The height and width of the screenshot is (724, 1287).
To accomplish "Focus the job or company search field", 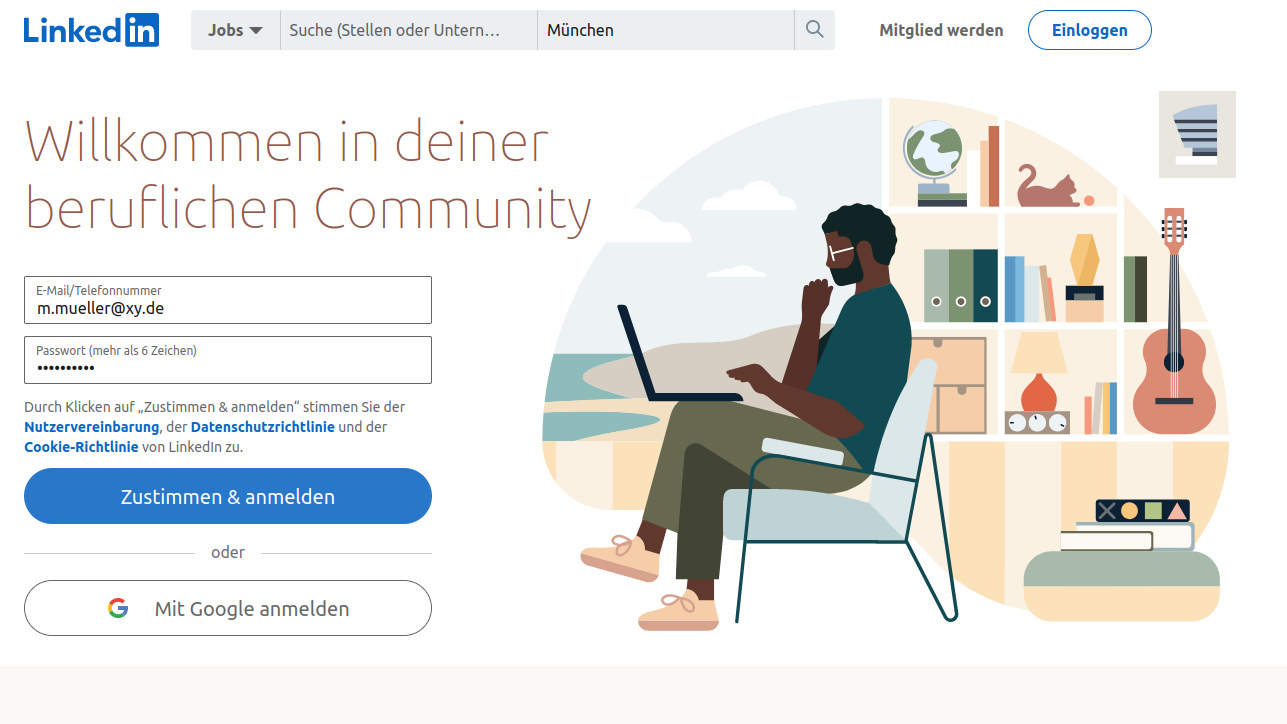I will pyautogui.click(x=409, y=30).
